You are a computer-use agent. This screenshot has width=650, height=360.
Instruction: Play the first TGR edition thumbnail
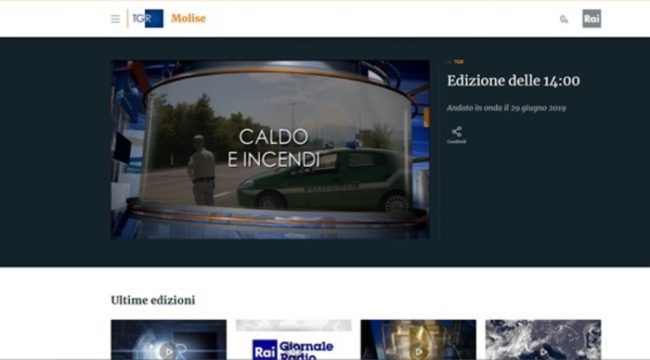[x=168, y=352]
